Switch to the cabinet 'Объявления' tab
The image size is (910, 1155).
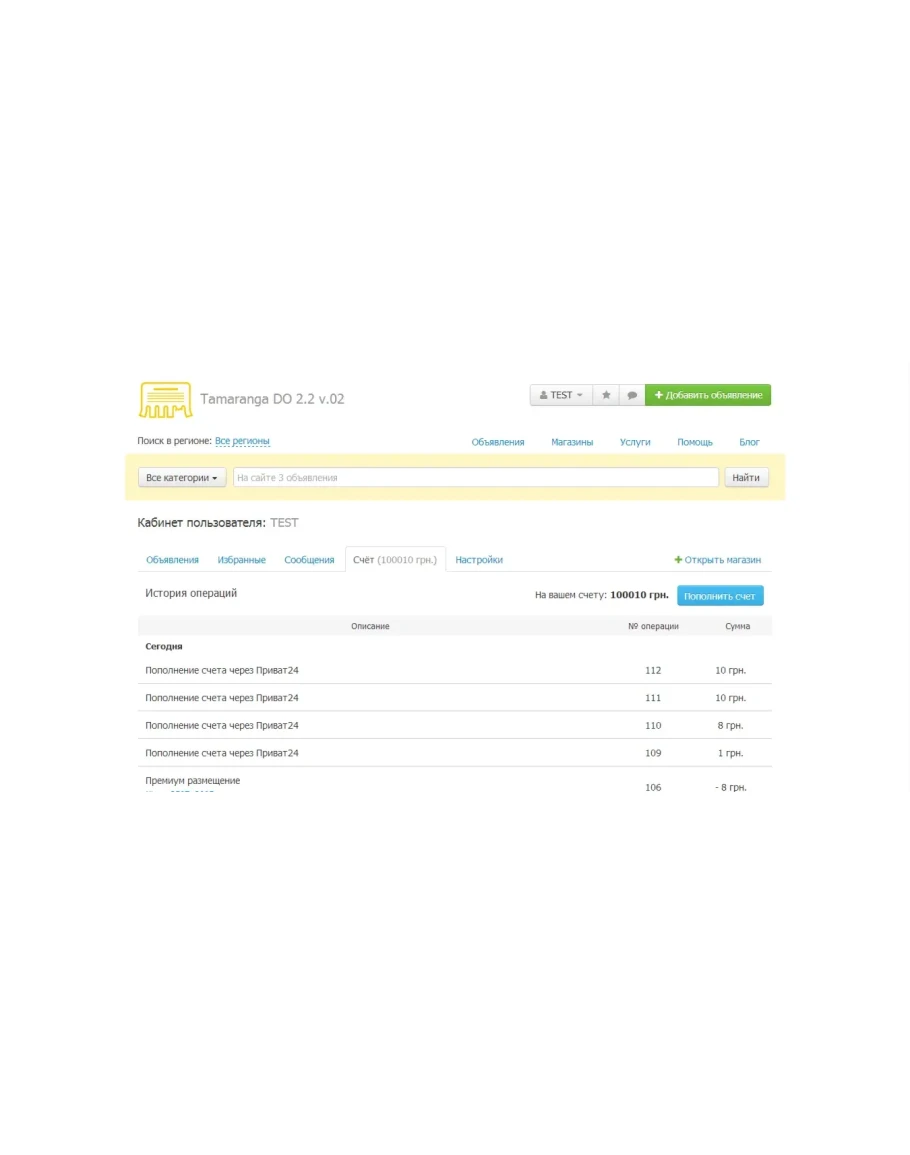[x=172, y=560]
